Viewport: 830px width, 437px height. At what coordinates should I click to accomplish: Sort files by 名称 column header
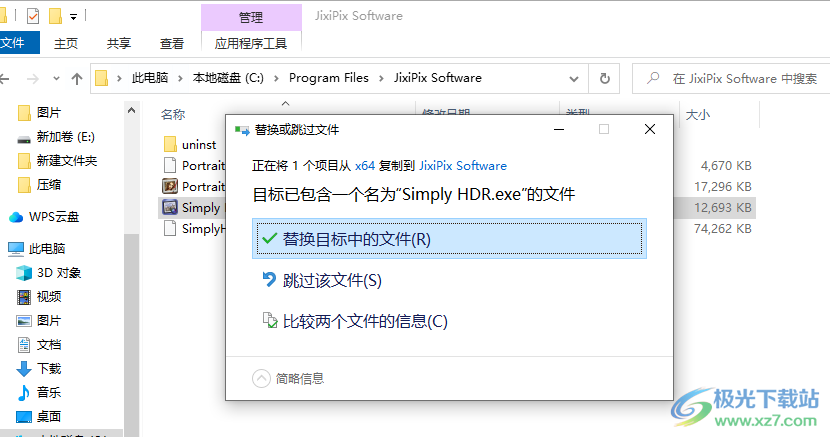173,114
